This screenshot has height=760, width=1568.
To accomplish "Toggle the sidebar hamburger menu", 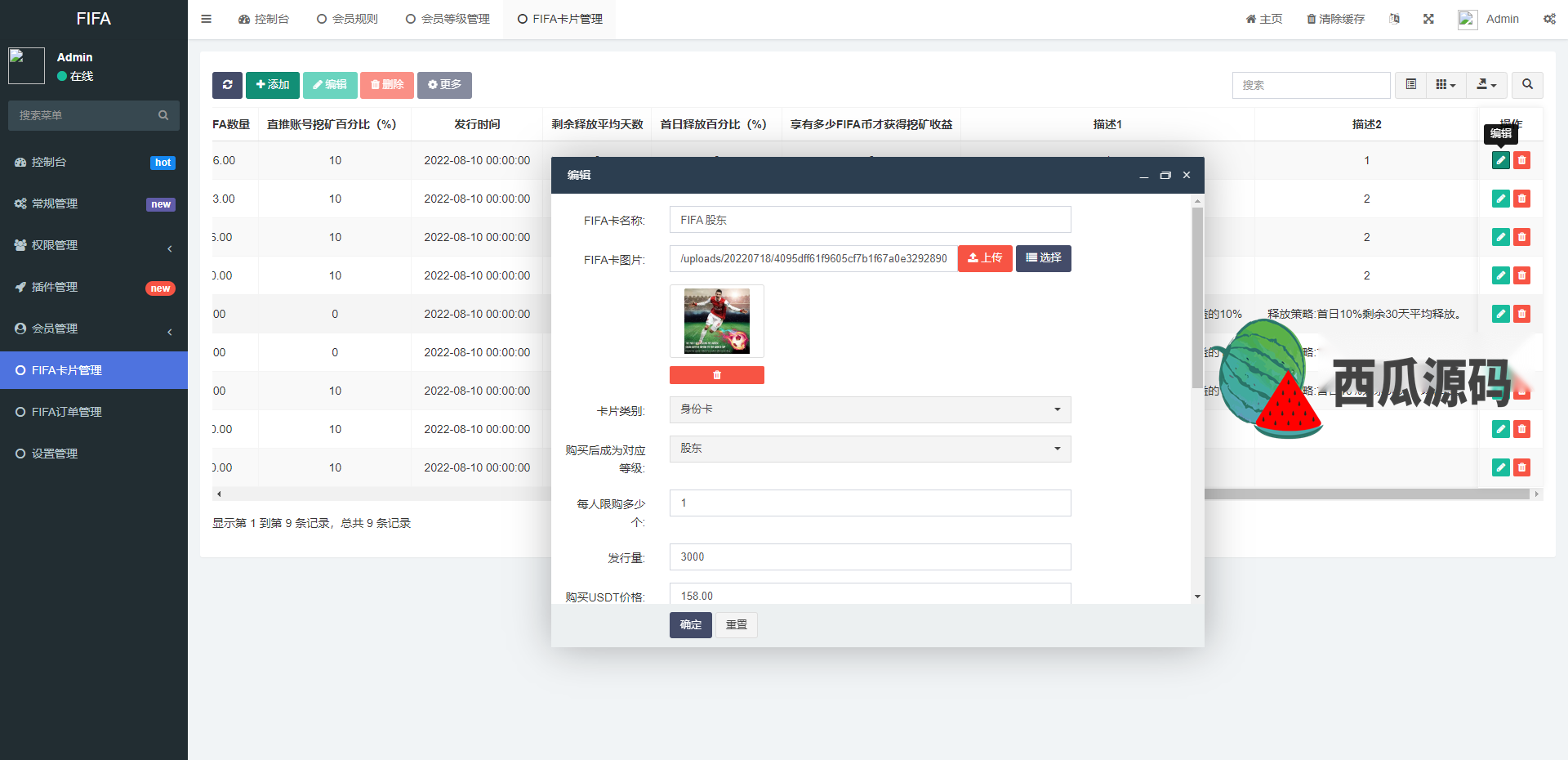I will pos(206,19).
